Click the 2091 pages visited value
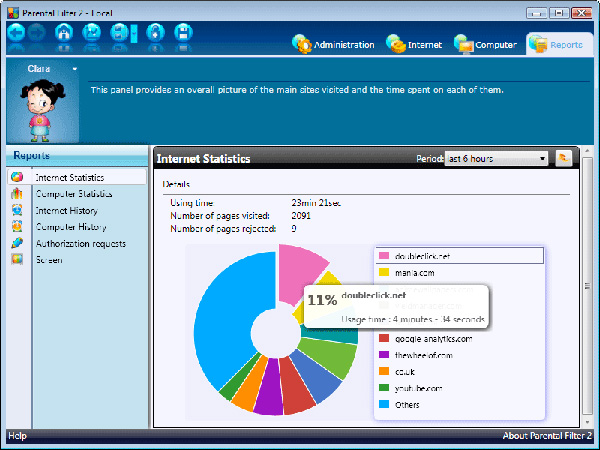The width and height of the screenshot is (600, 450). 301,215
